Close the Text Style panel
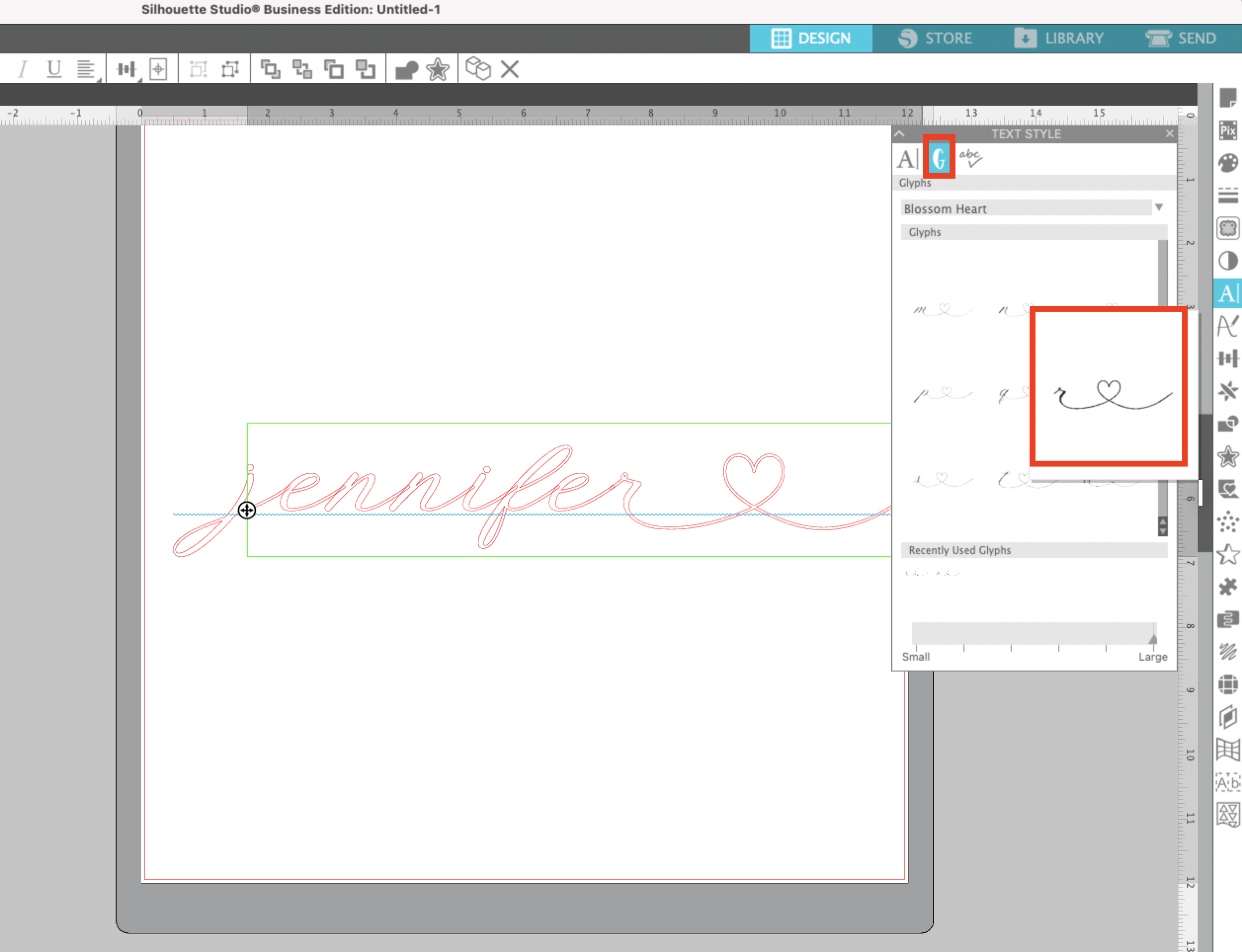 (x=1169, y=134)
